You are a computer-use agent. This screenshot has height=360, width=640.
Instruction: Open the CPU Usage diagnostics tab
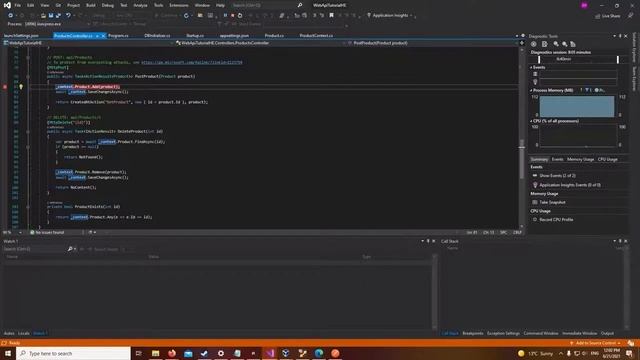click(607, 160)
